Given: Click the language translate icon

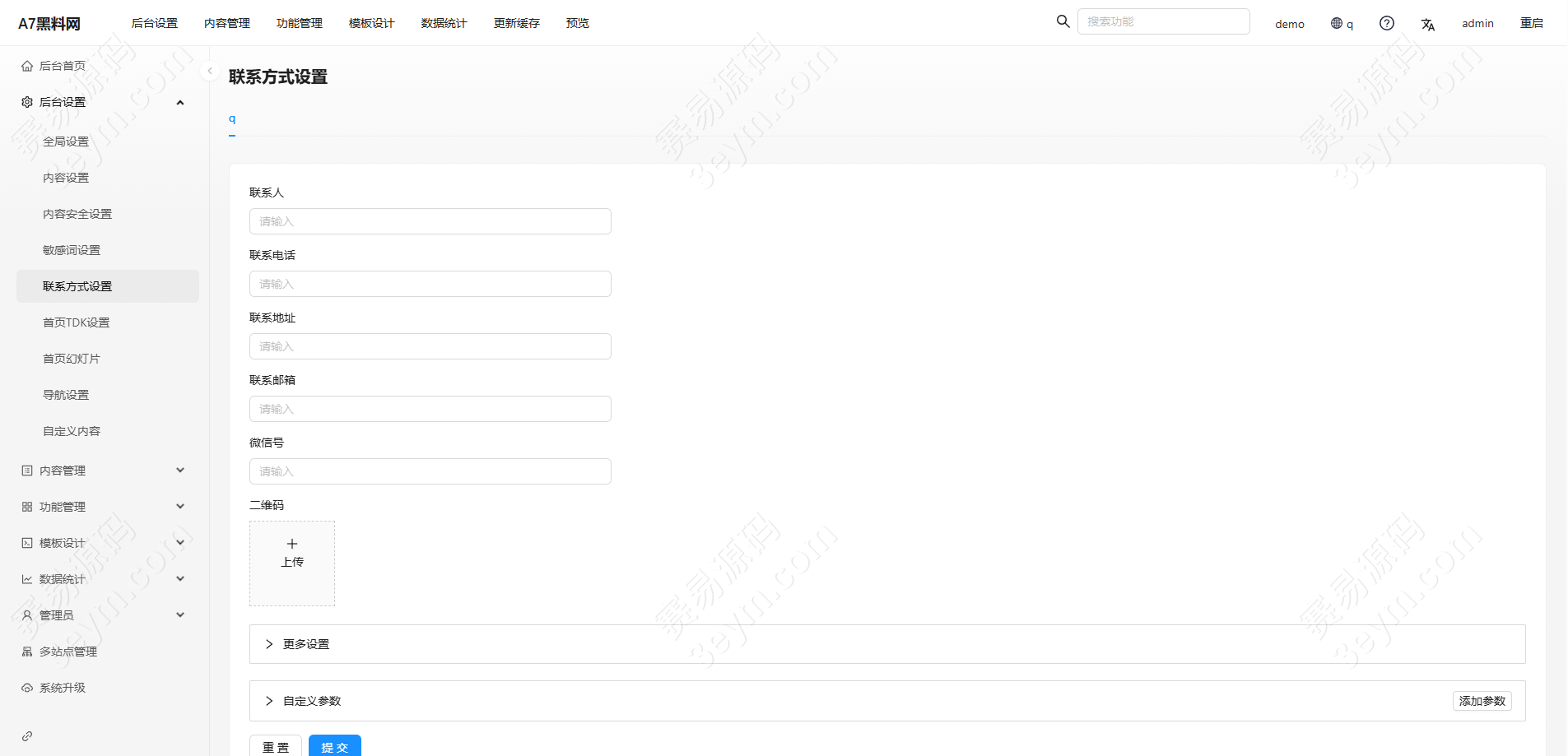Looking at the screenshot, I should point(1427,24).
